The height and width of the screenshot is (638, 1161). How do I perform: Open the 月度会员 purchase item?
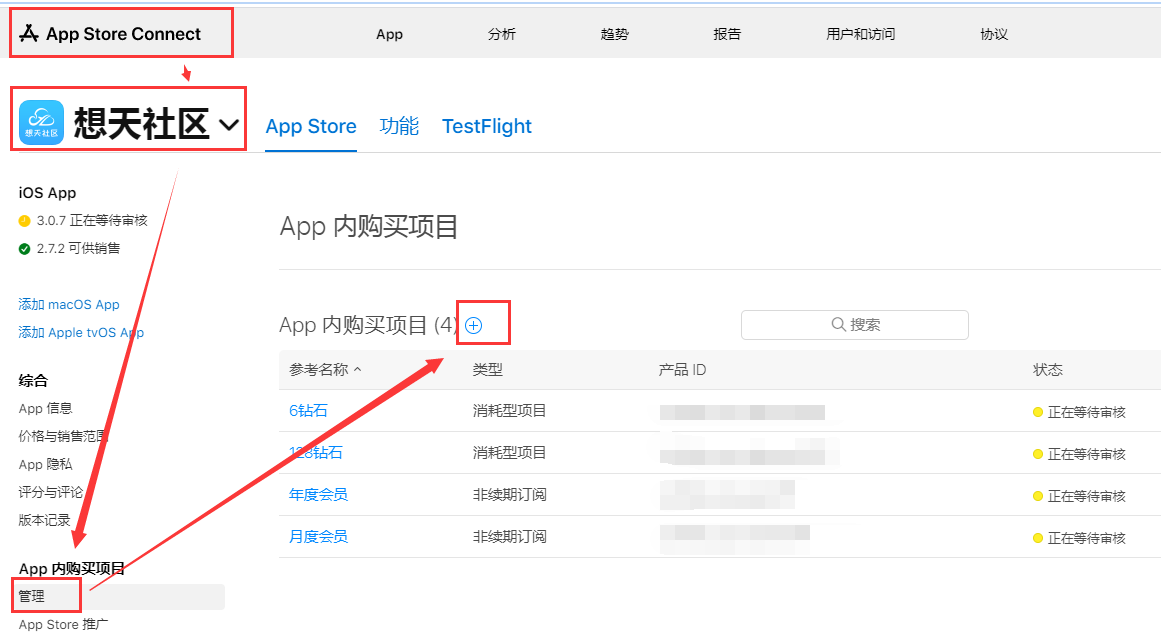(x=318, y=537)
